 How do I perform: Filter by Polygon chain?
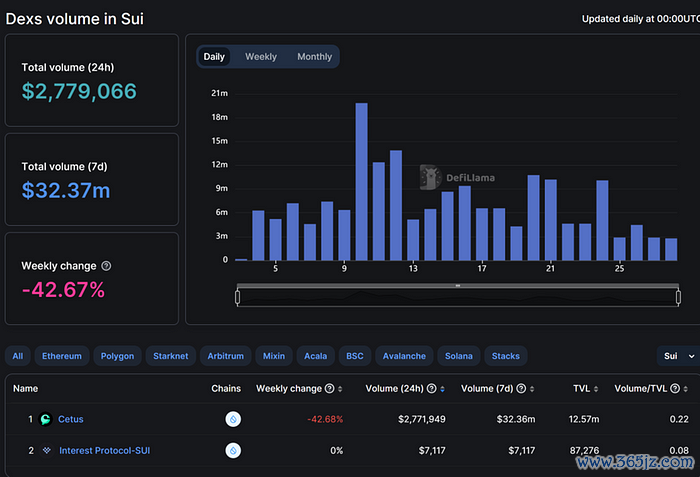pos(117,356)
